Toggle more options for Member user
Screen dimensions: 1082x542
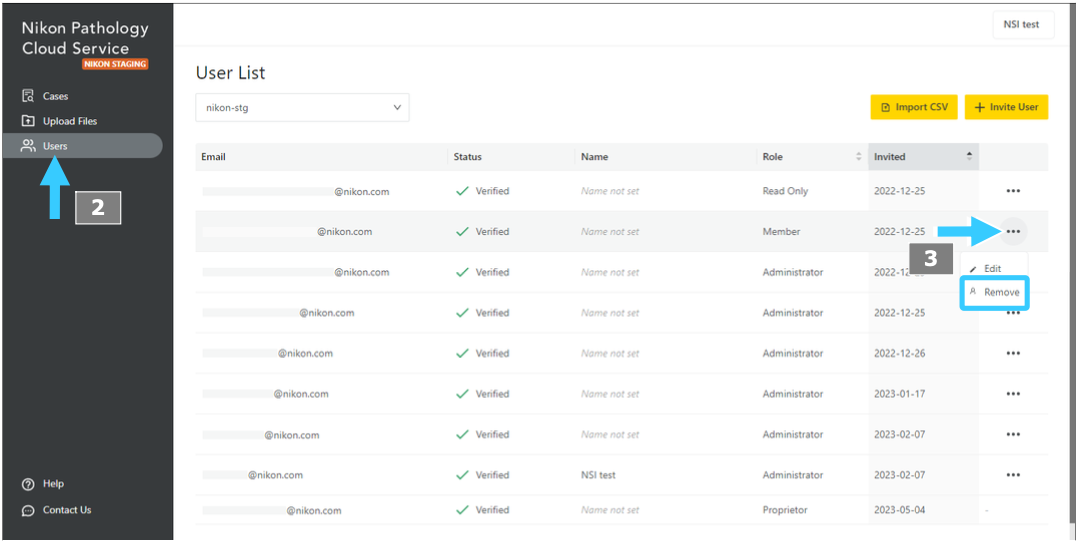1013,231
